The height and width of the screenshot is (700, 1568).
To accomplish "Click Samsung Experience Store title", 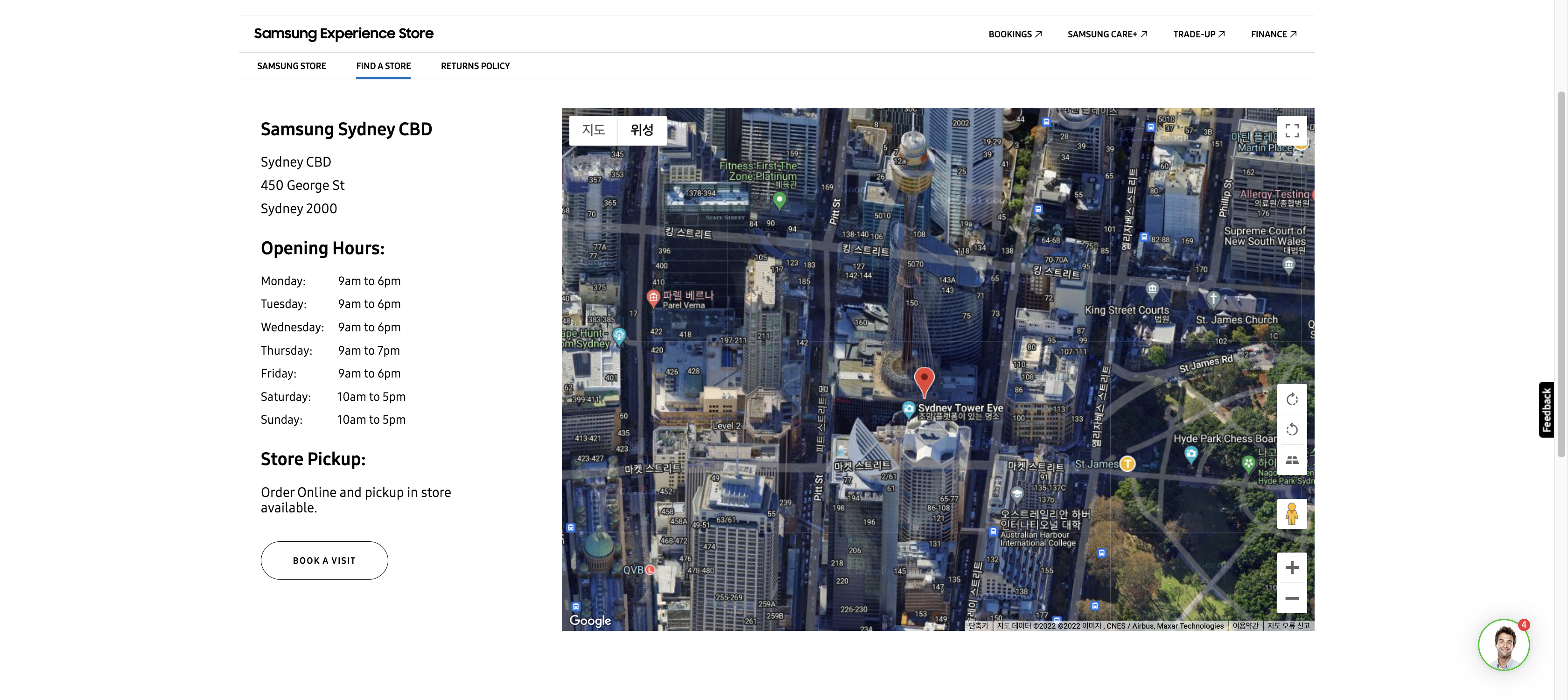I will coord(343,34).
